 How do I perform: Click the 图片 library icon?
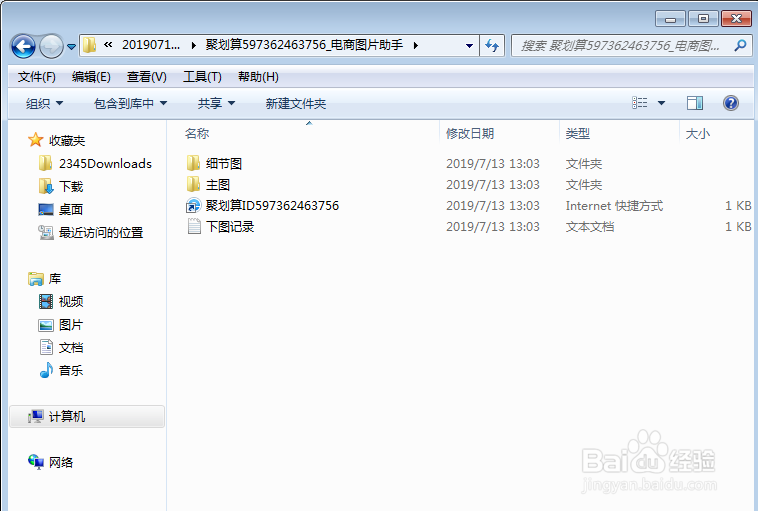pos(46,325)
